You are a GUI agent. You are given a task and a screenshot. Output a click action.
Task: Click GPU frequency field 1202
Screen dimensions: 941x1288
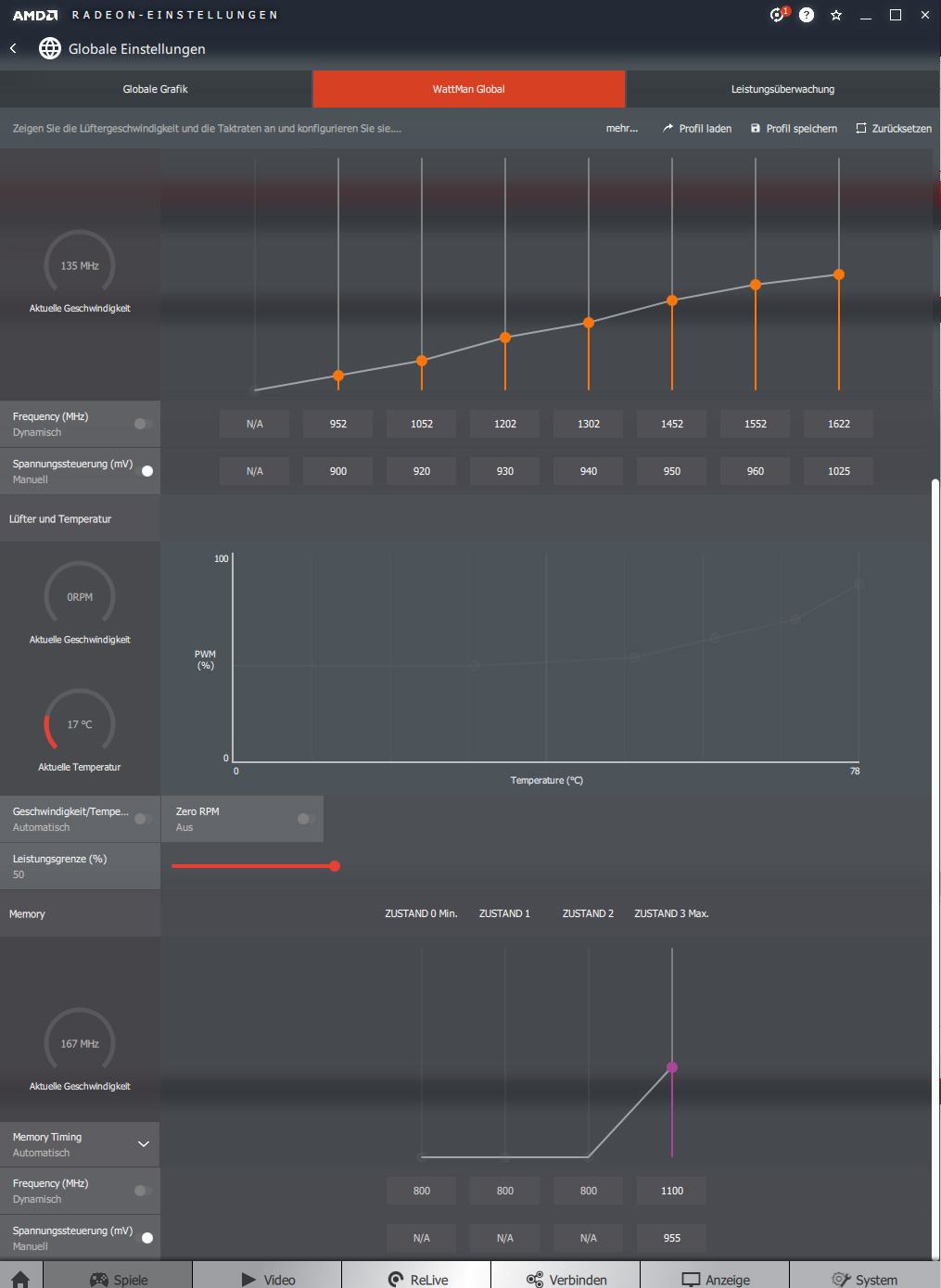pyautogui.click(x=505, y=424)
